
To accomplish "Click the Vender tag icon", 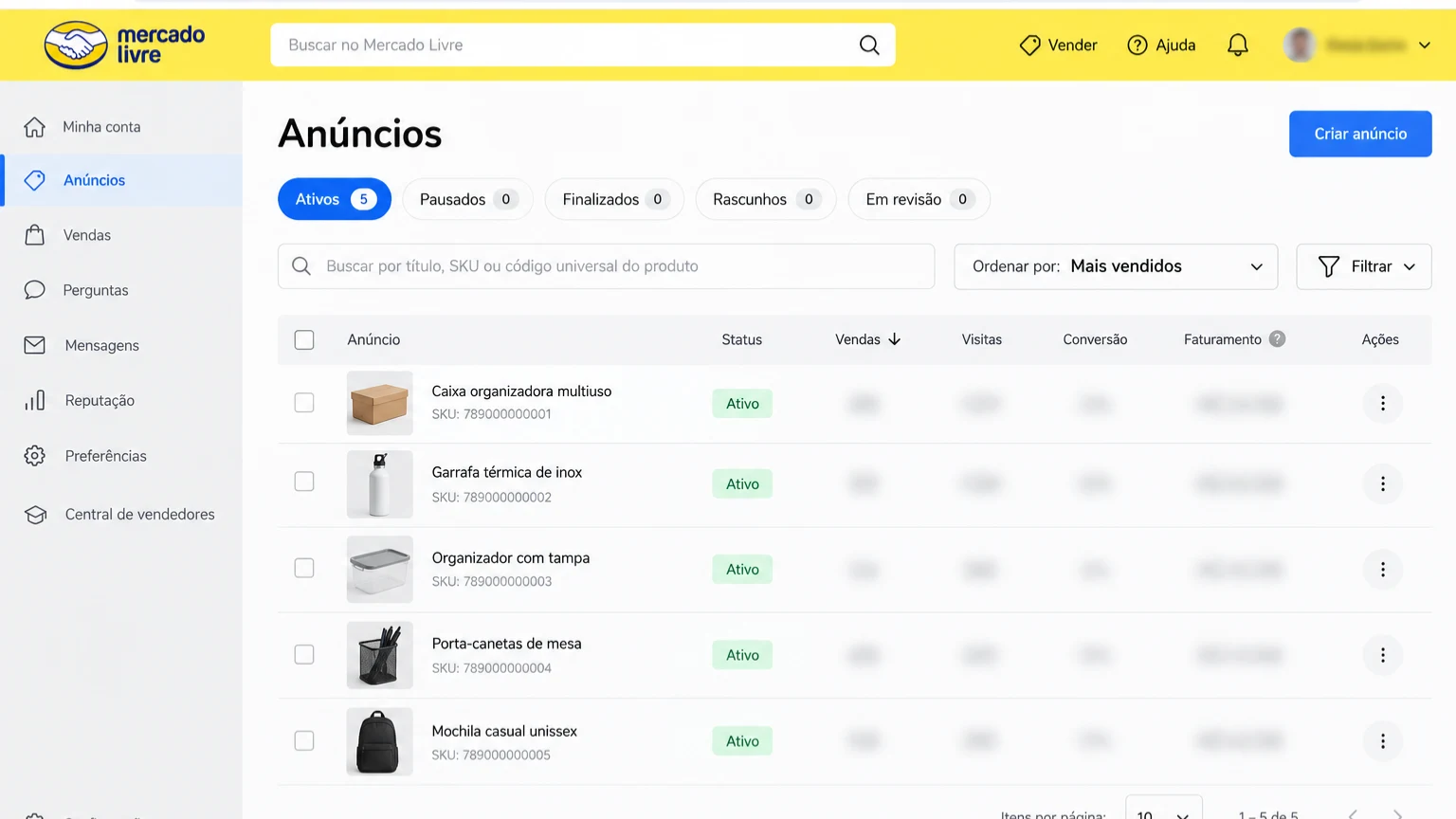I will click(x=1029, y=45).
